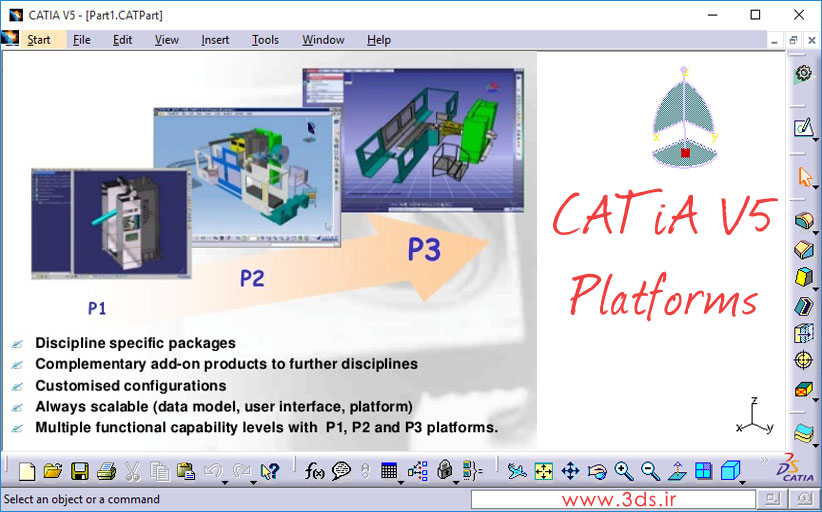
Task: Expand the padlock icon dropdown arrow
Action: click(456, 482)
